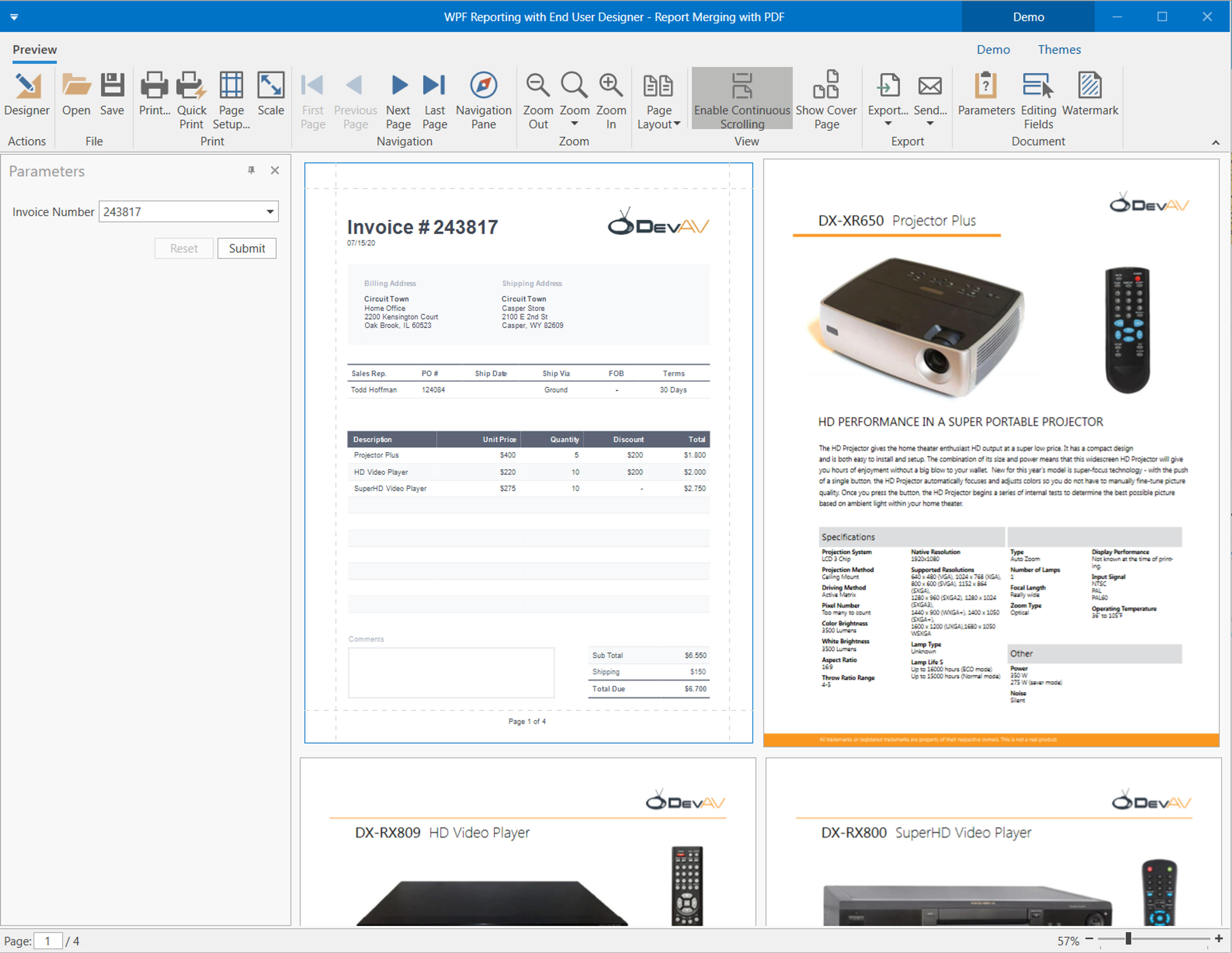This screenshot has height=953, width=1232.
Task: Expand Export options dropdown
Action: pos(888,101)
